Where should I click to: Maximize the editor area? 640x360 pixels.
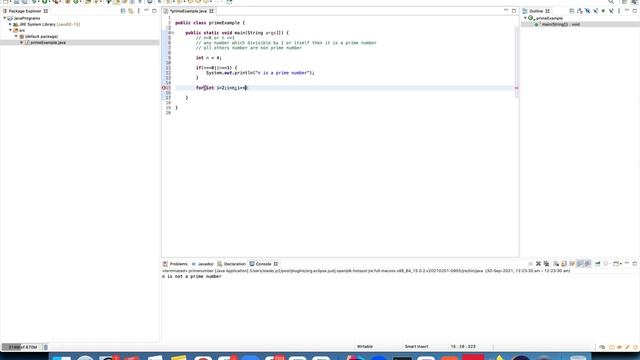click(514, 11)
